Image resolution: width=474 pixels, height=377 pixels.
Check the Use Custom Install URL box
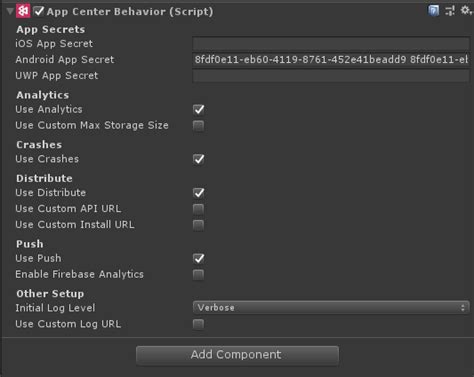tap(199, 225)
